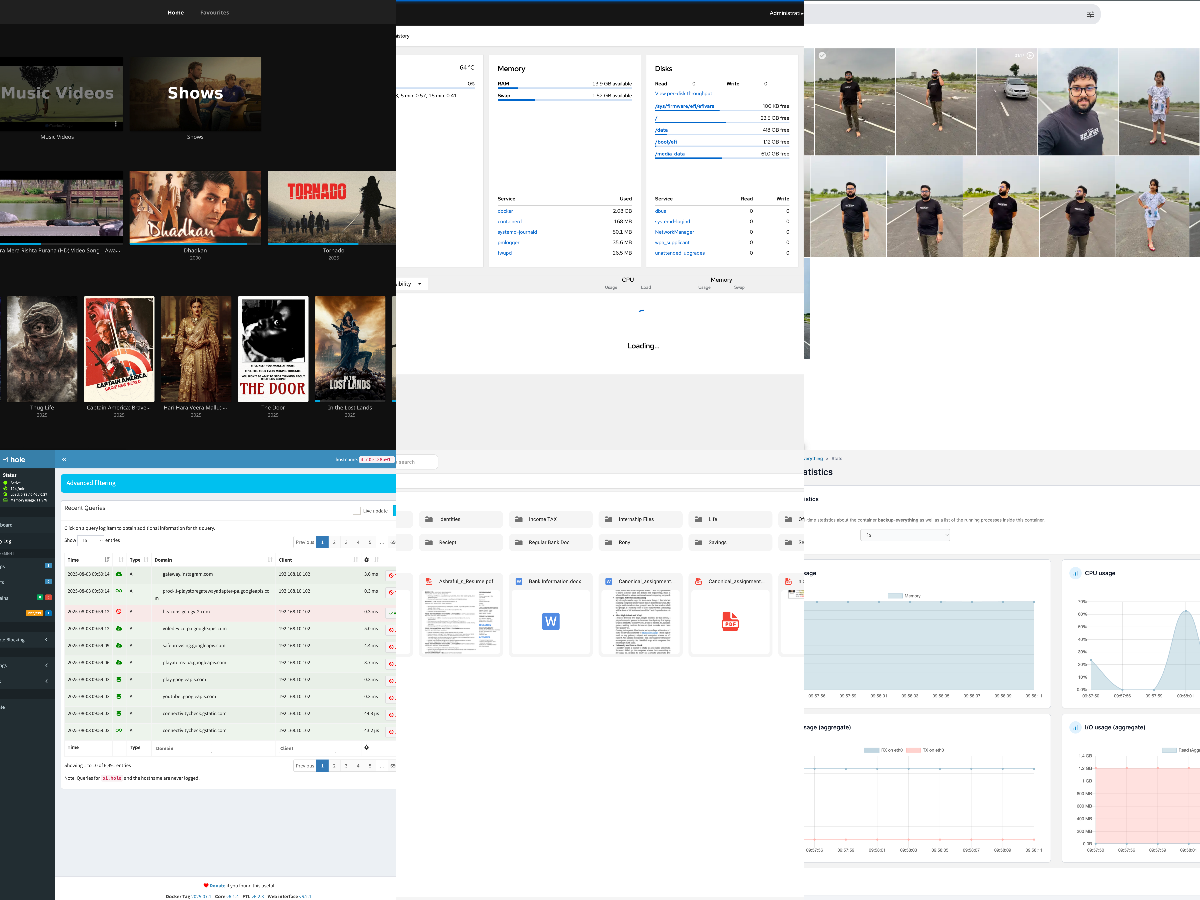Click the three-dot menu on the Music Videos card

tap(116, 124)
